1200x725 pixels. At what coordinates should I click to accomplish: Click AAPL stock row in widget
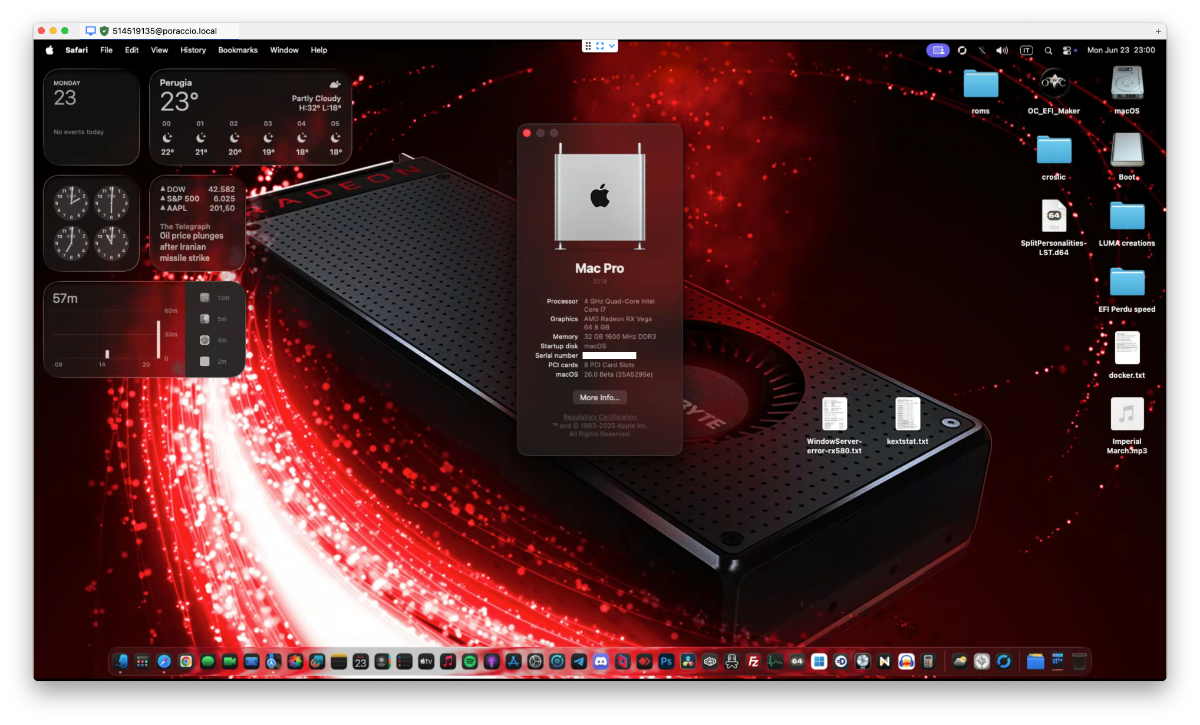pos(198,208)
